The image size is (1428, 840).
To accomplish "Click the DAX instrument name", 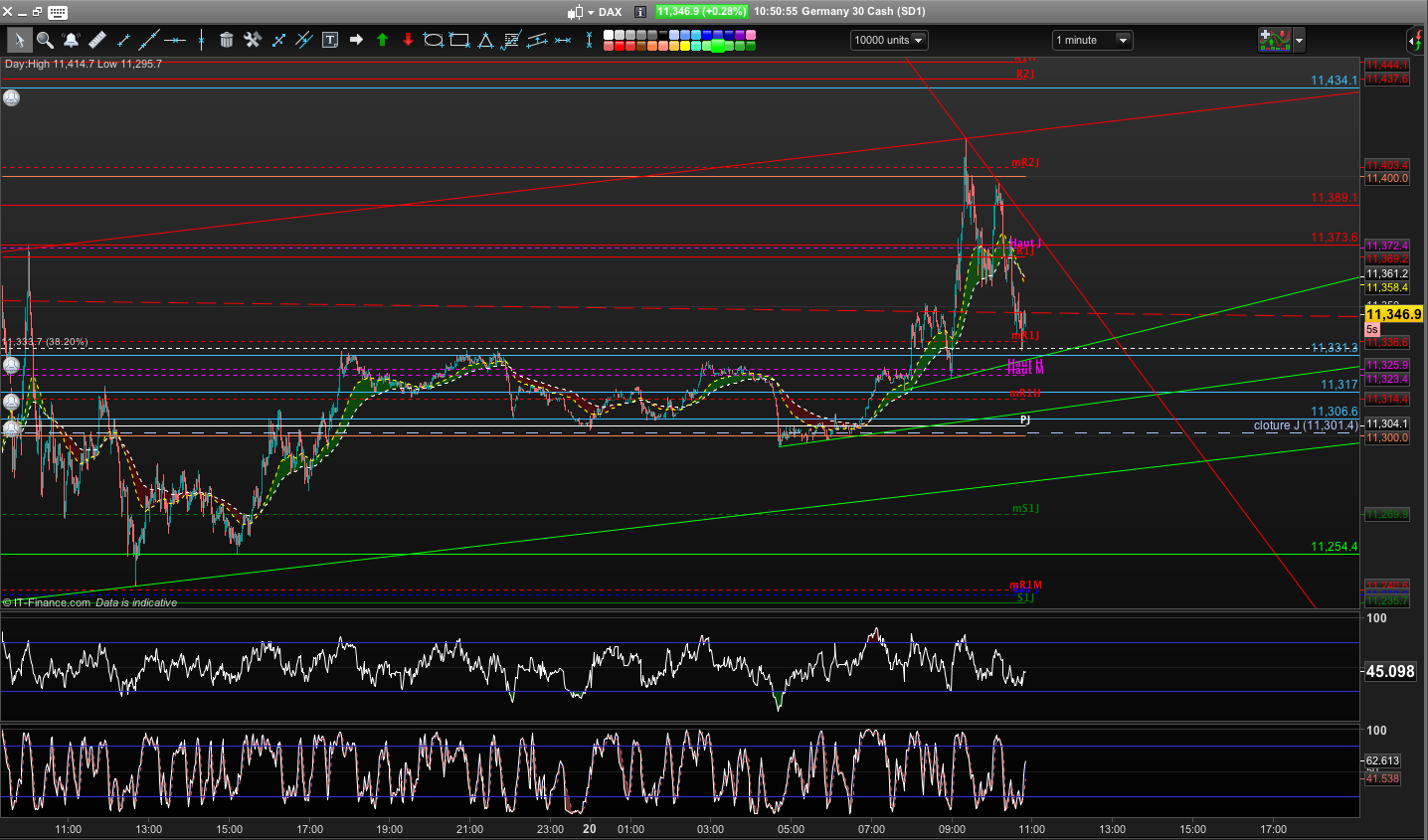I will click(611, 12).
